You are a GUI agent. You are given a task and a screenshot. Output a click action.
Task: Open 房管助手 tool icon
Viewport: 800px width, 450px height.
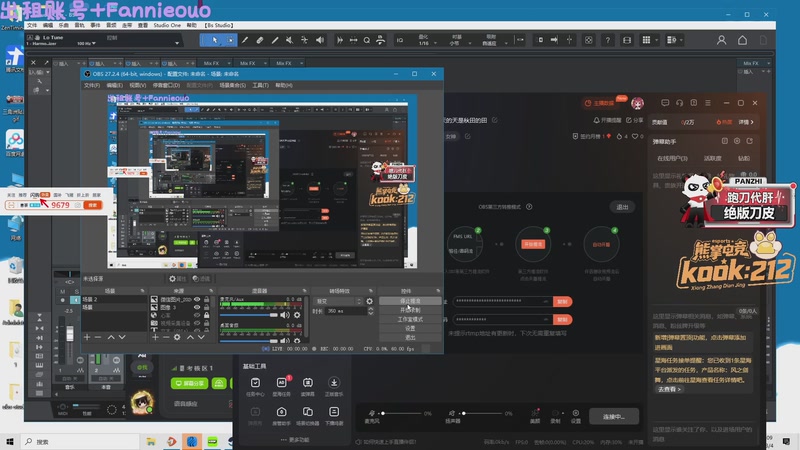click(x=281, y=415)
